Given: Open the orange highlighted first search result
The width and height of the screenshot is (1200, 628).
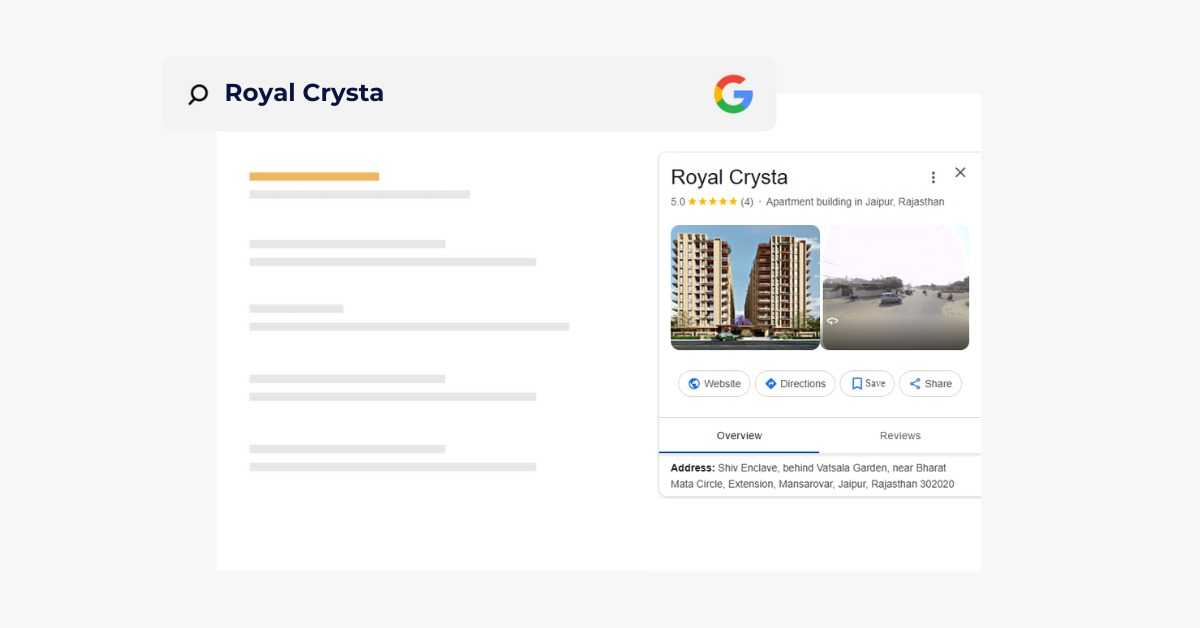Looking at the screenshot, I should click(x=314, y=177).
